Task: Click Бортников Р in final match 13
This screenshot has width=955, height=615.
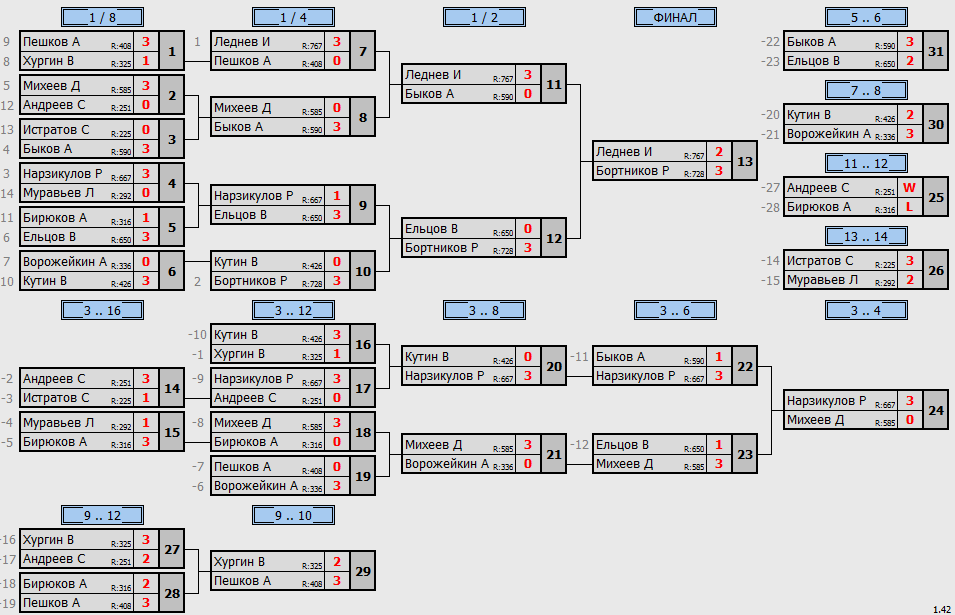Action: (x=632, y=171)
